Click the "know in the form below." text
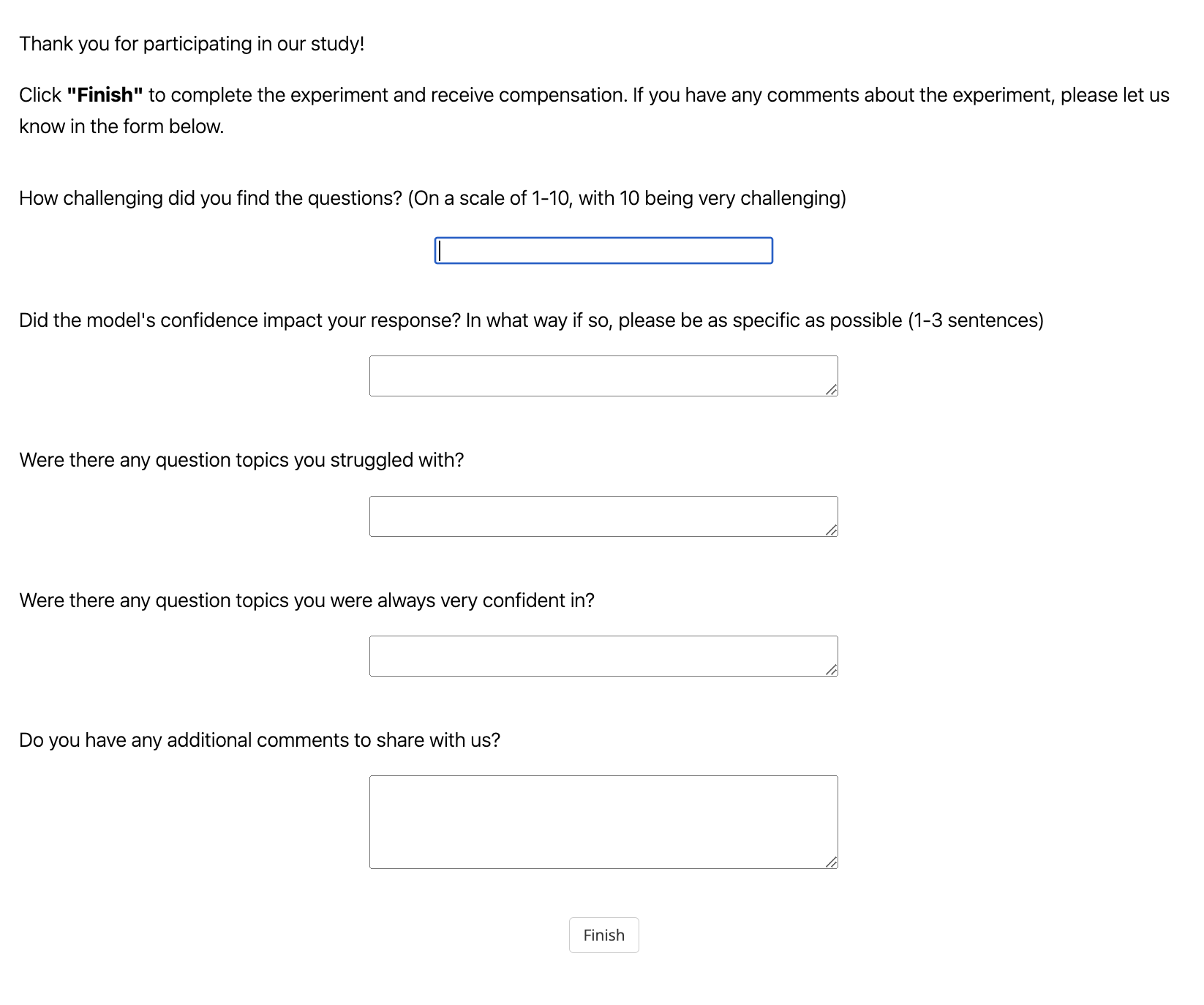This screenshot has height=1005, width=1204. point(121,127)
